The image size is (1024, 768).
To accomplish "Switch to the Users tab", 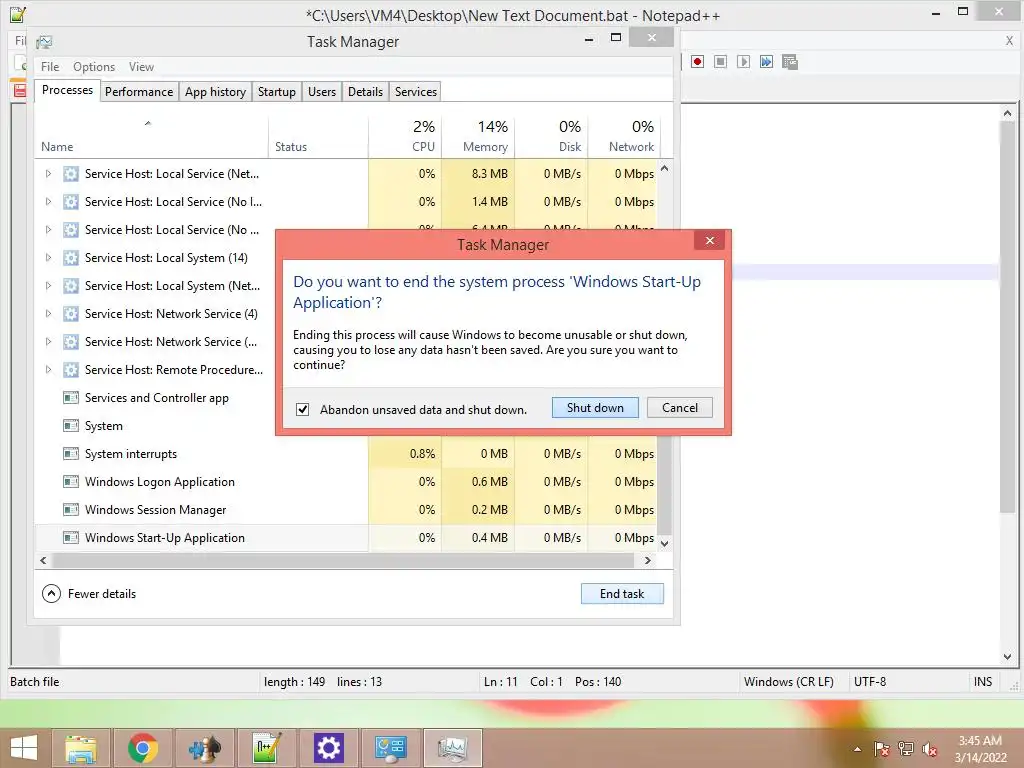I will pos(322,92).
